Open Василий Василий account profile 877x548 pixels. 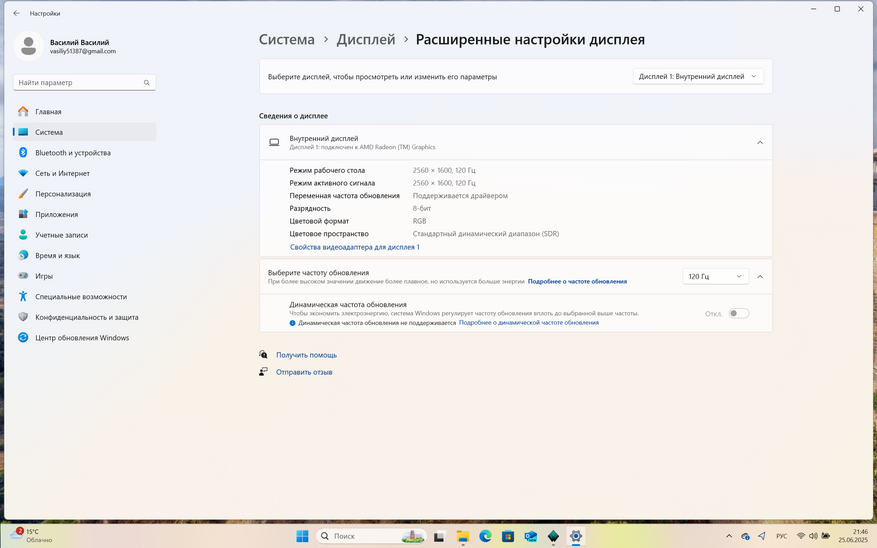[83, 46]
